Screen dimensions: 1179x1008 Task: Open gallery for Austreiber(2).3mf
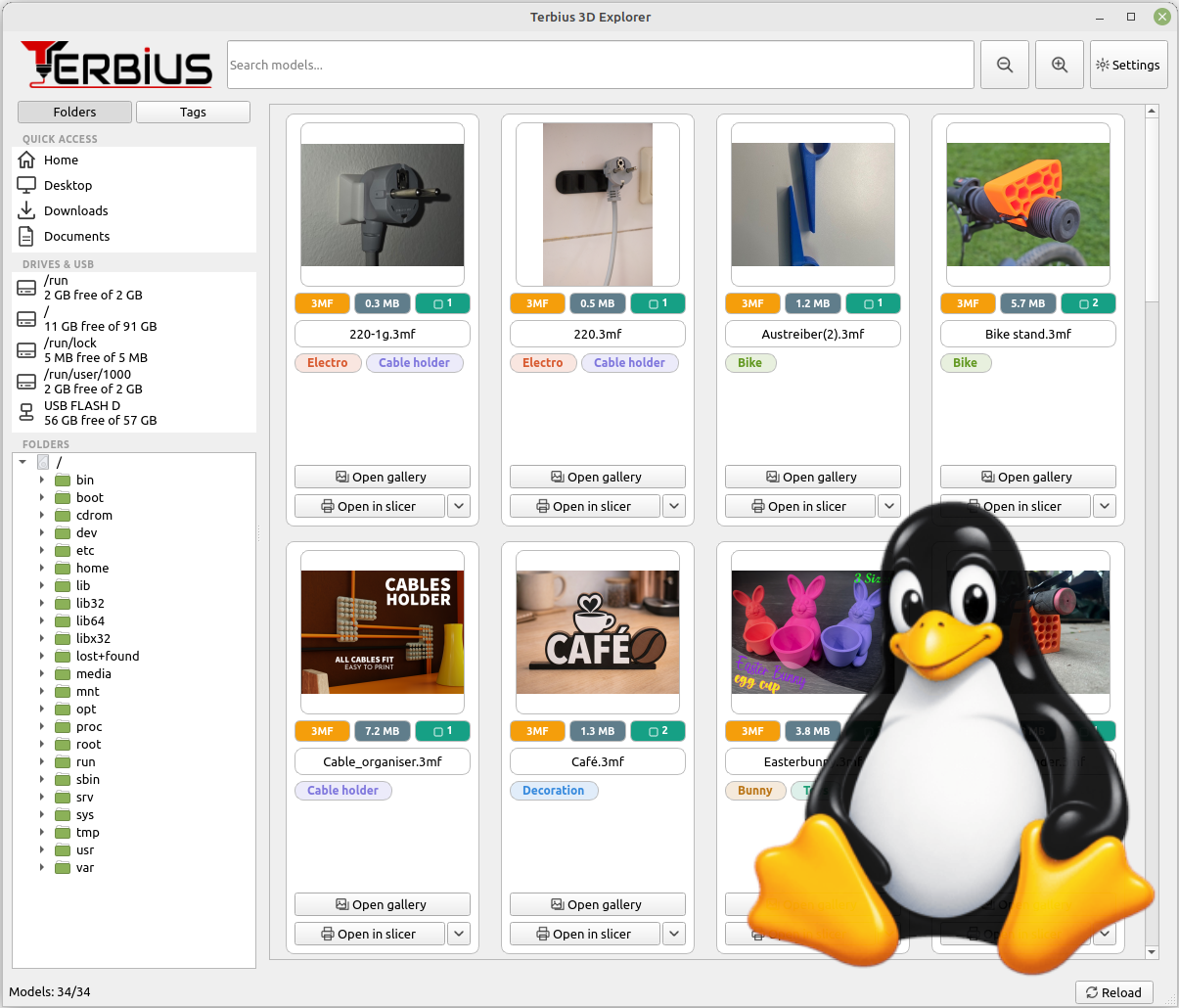point(813,477)
